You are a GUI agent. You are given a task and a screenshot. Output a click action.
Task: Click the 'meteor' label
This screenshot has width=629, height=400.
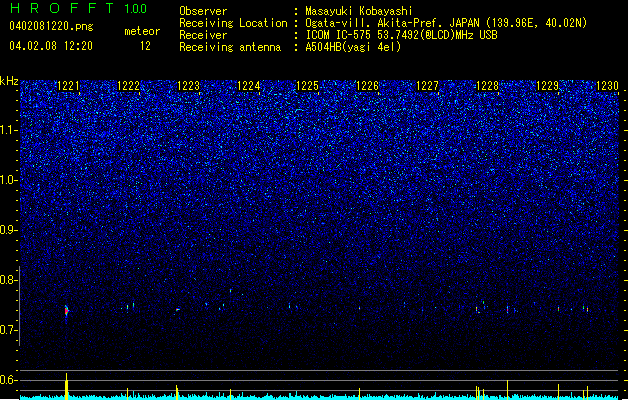142,31
